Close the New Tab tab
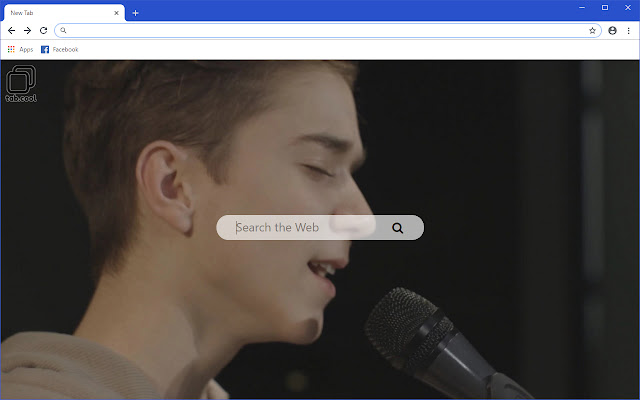 116,13
